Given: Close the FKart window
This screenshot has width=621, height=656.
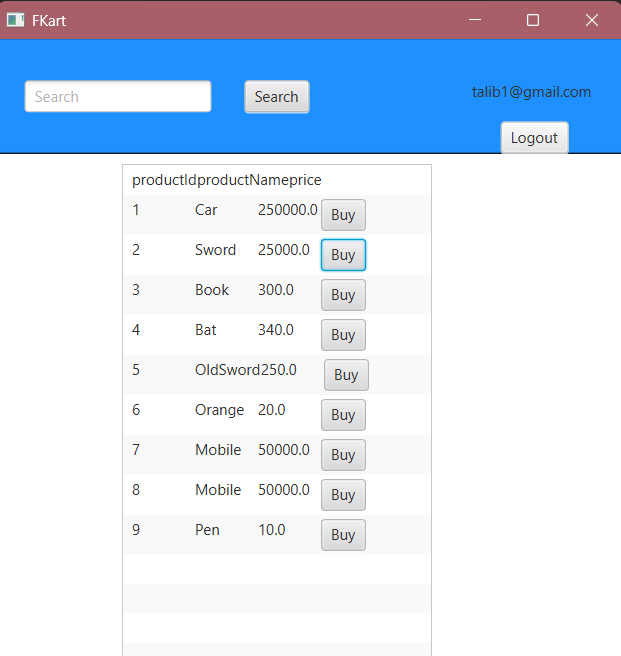Looking at the screenshot, I should (x=592, y=20).
